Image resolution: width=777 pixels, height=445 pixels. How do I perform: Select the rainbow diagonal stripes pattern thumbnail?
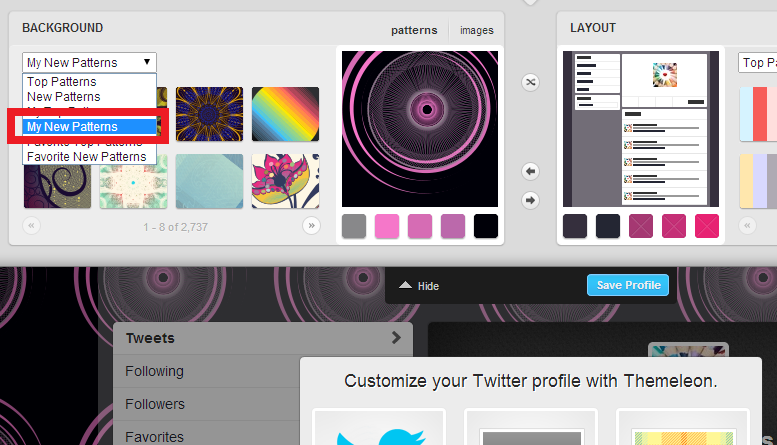[285, 113]
